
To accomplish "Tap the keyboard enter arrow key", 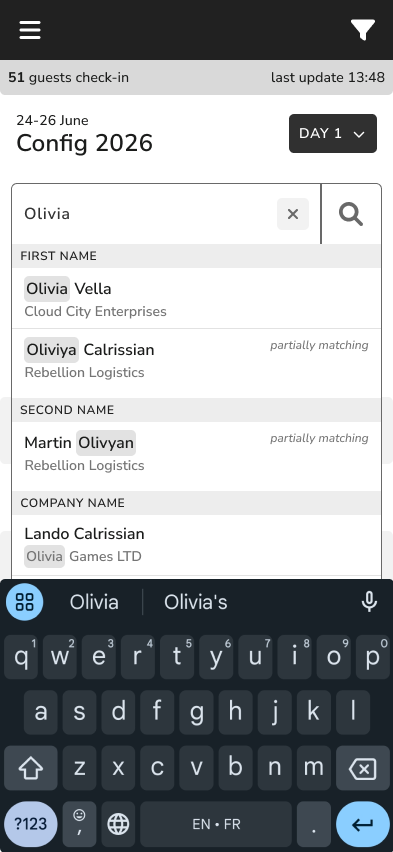I will pos(363,824).
